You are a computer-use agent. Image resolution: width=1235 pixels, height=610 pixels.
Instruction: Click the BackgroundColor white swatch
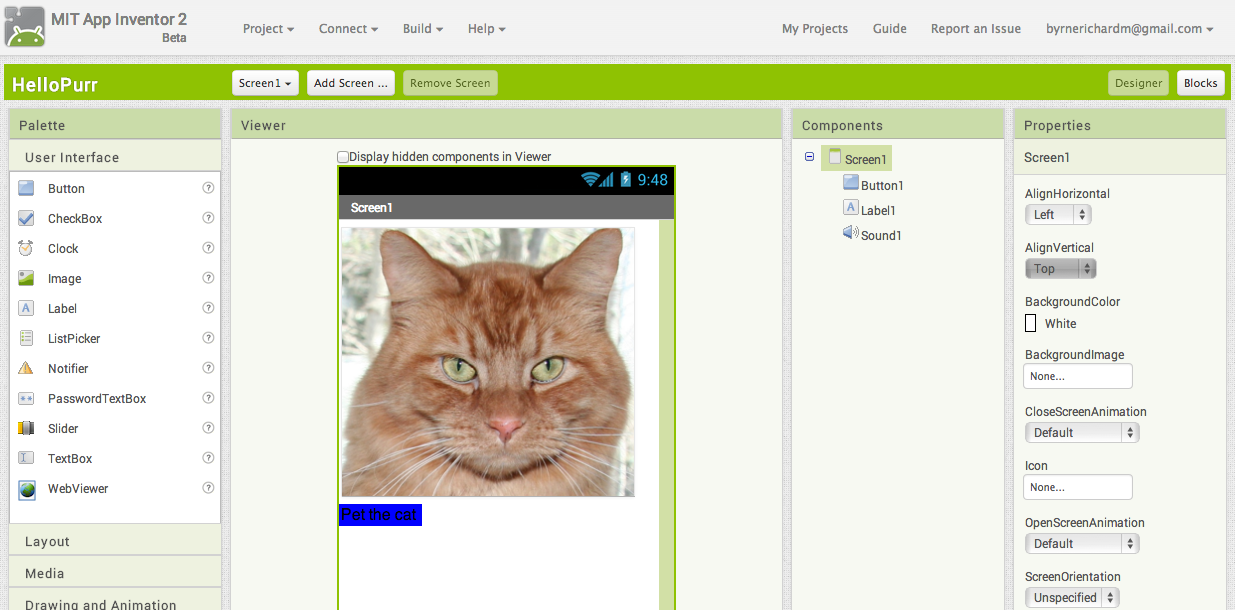[x=1030, y=323]
